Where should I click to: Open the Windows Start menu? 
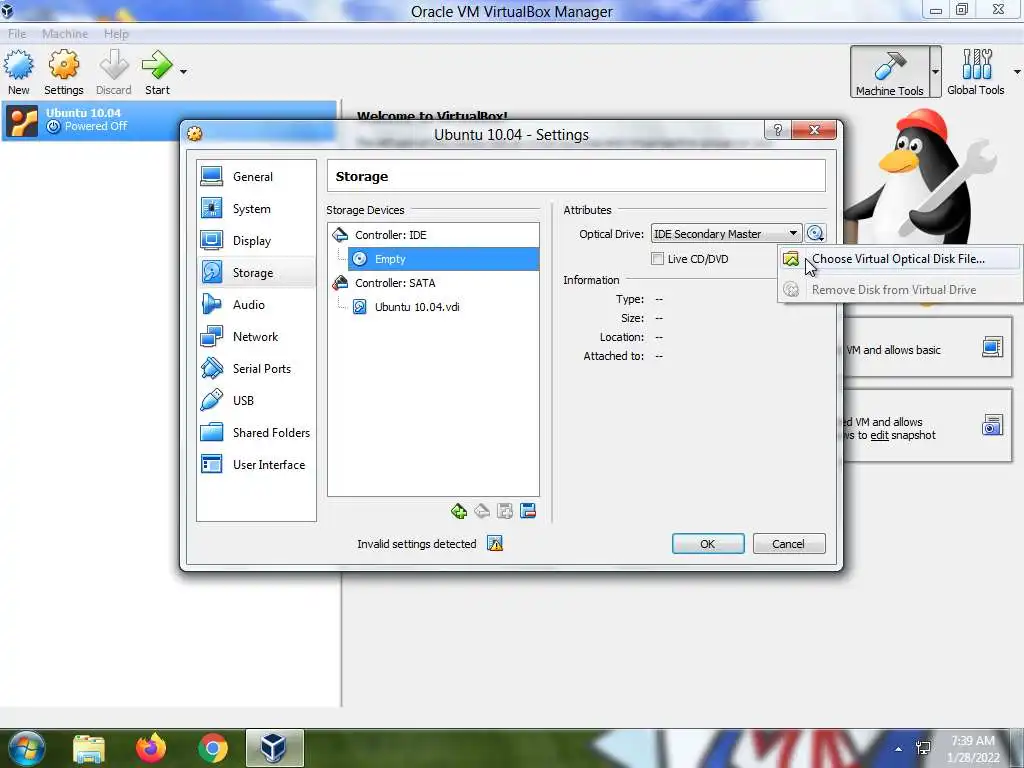pyautogui.click(x=25, y=748)
